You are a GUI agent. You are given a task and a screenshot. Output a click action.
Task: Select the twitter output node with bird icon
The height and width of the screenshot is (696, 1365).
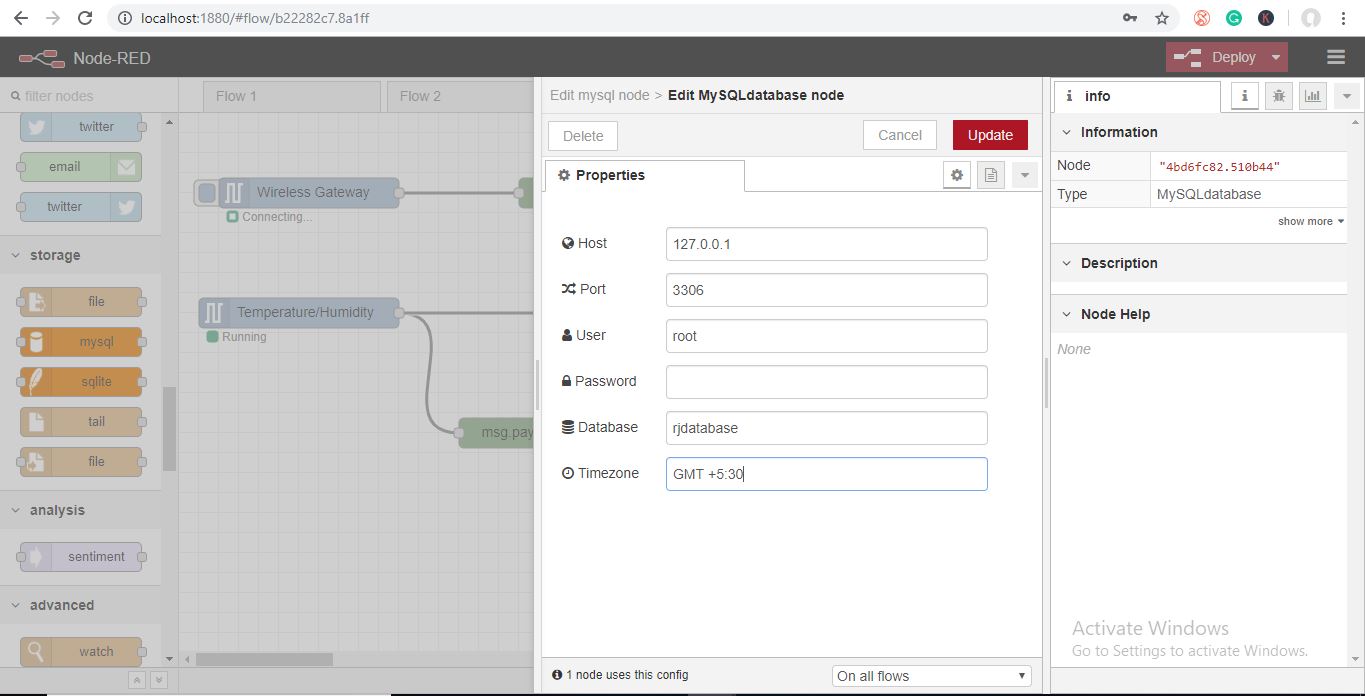[x=81, y=206]
